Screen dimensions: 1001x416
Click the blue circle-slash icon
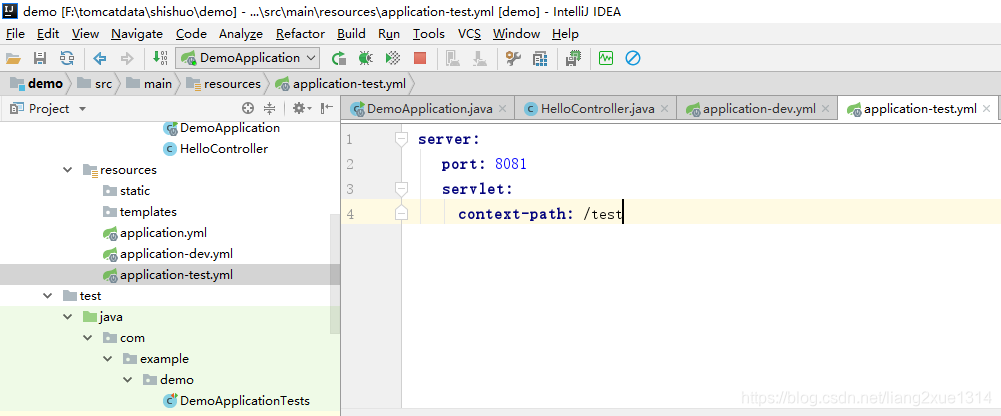click(633, 59)
